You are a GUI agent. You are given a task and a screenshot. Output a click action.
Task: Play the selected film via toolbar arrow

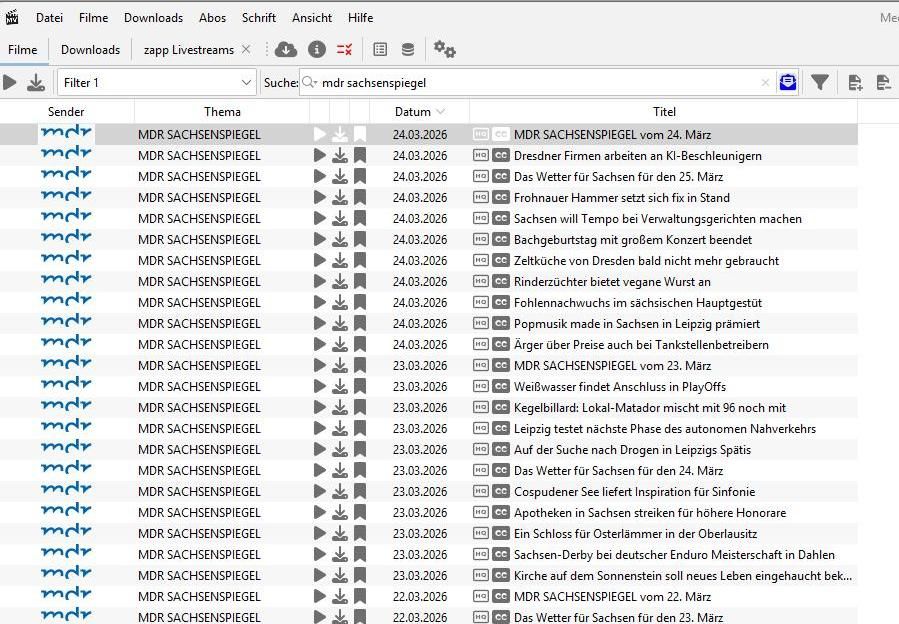coord(10,83)
